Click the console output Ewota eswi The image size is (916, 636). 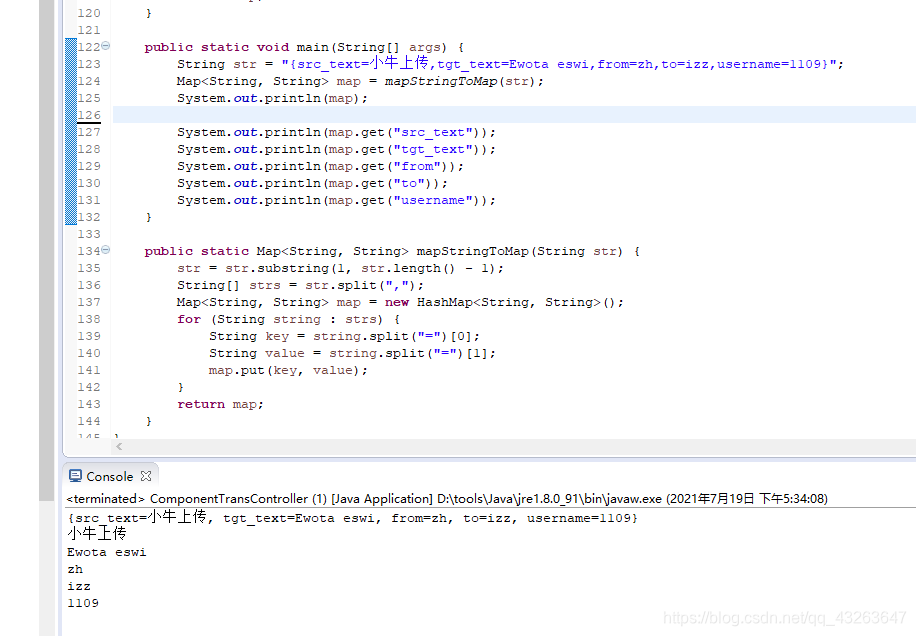106,552
